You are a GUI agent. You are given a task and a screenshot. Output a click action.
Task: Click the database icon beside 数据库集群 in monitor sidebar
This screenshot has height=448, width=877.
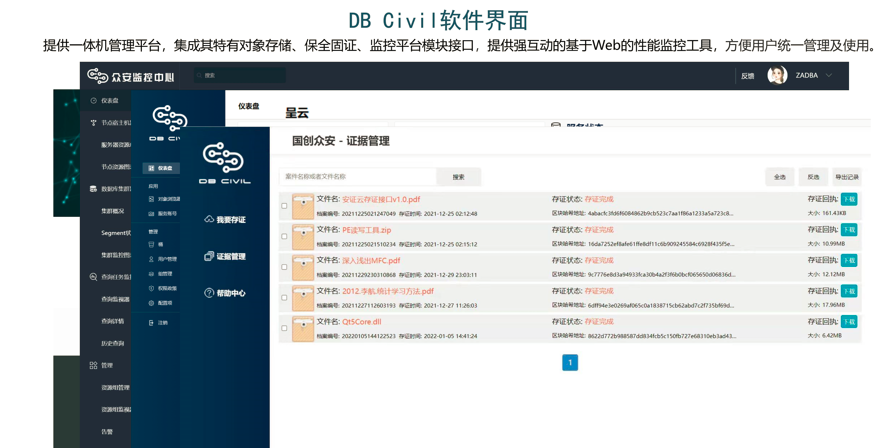[93, 189]
